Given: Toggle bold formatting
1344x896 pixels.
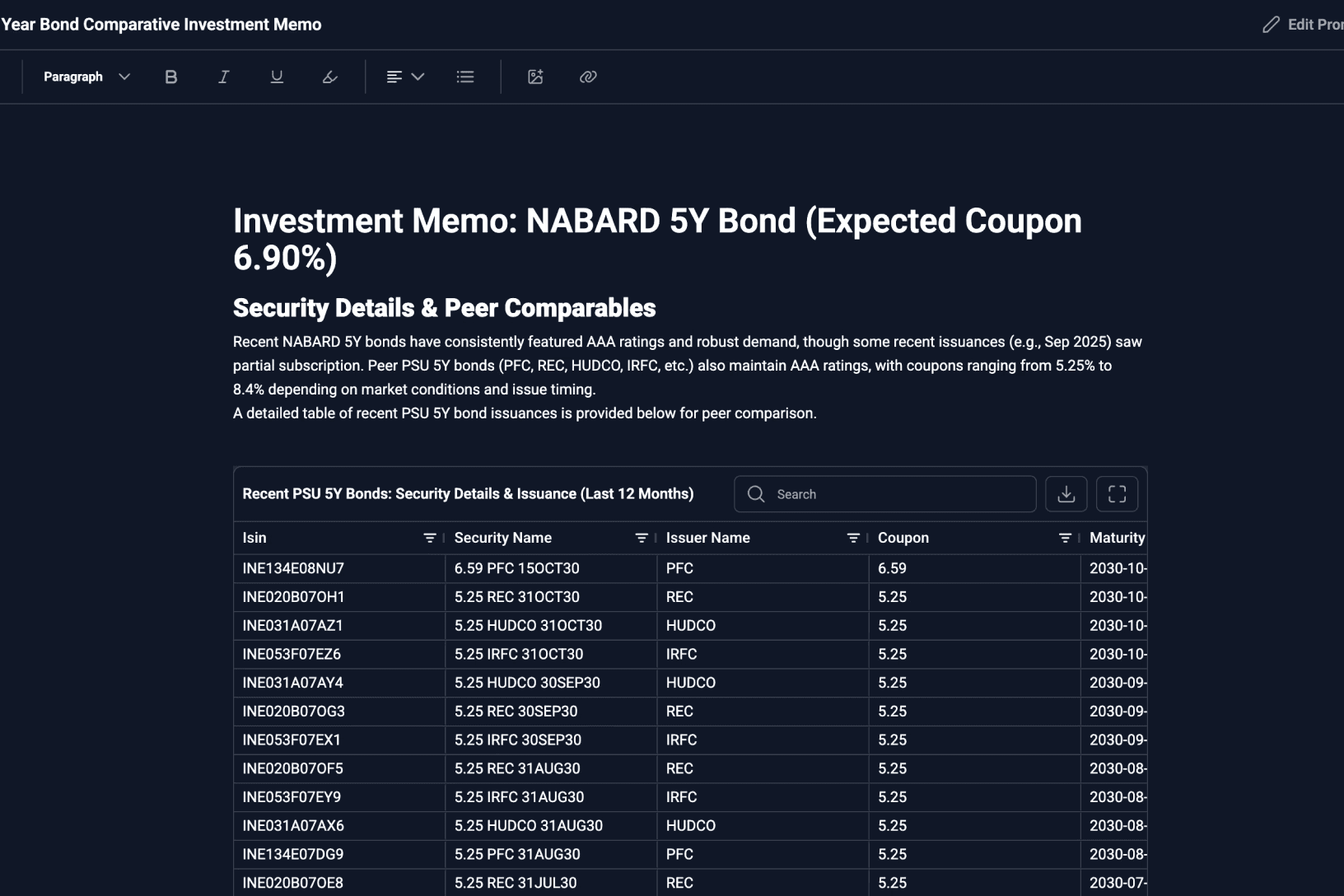Looking at the screenshot, I should [171, 77].
